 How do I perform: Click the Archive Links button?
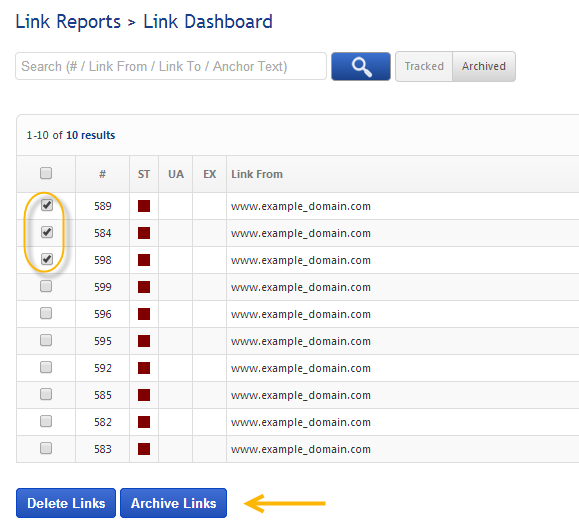pos(174,503)
